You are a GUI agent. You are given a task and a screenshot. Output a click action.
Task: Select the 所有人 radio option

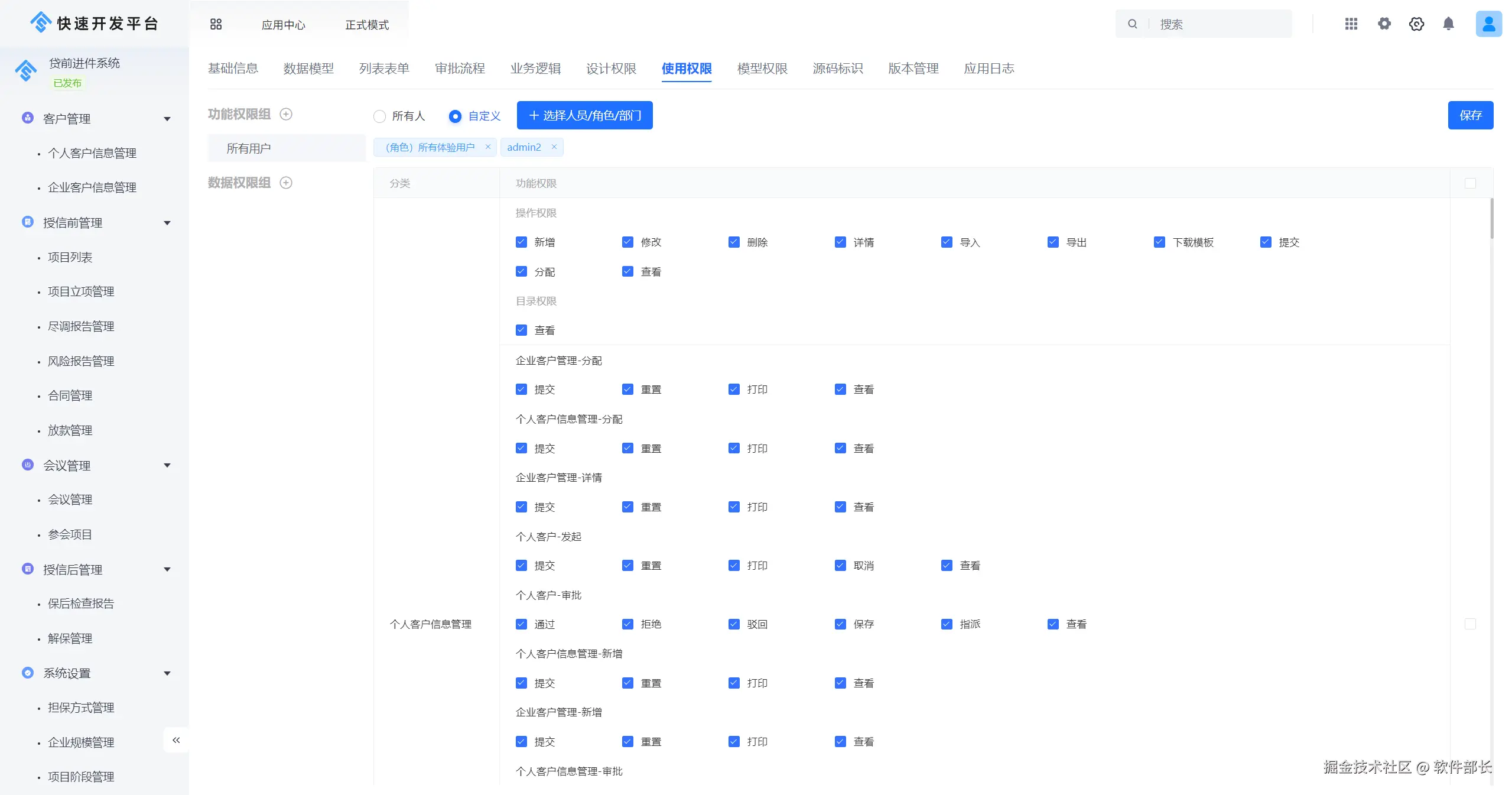point(380,116)
